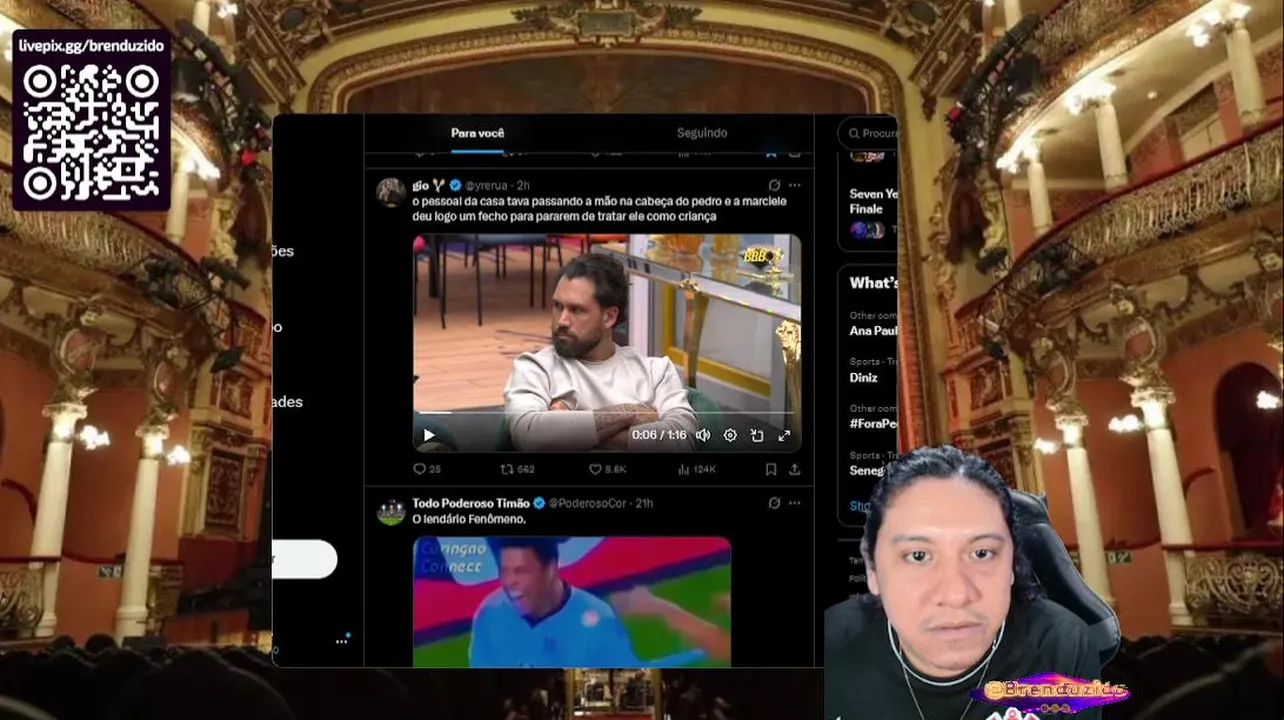This screenshot has width=1284, height=720.
Task: Open Grok icon on gio's post
Action: pos(774,185)
